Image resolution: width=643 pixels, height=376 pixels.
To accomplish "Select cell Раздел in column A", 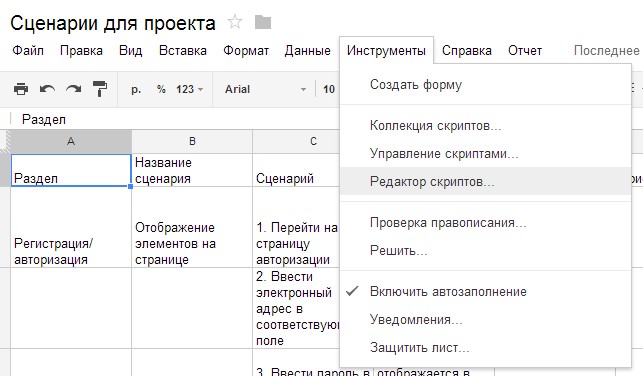I will coord(71,170).
